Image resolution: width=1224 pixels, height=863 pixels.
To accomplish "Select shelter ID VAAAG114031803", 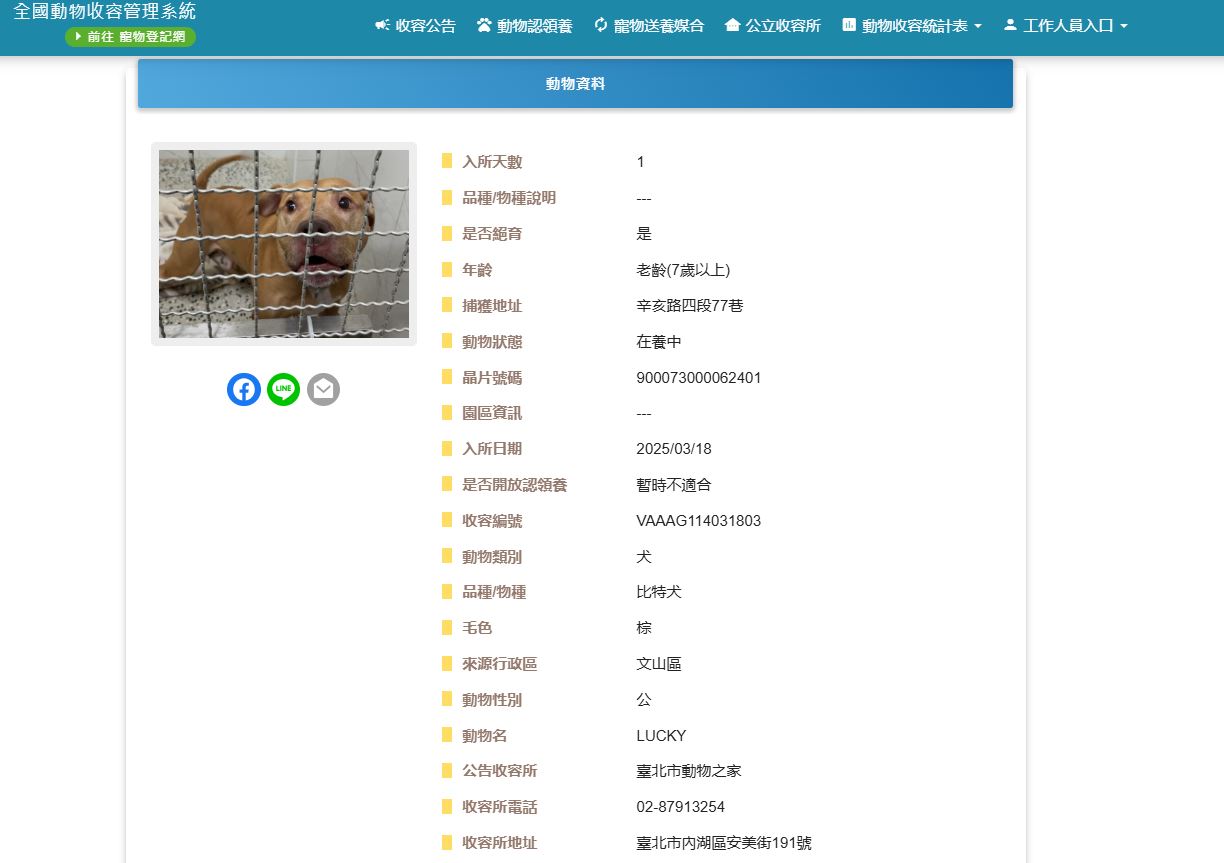I will click(699, 521).
